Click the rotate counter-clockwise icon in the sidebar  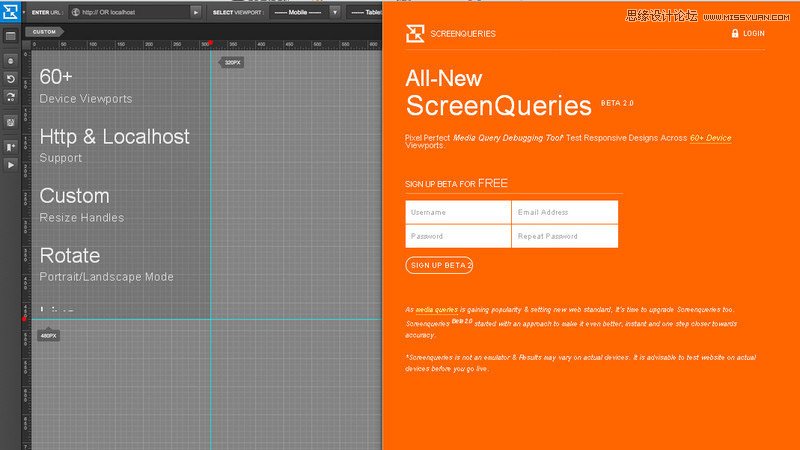pos(10,79)
